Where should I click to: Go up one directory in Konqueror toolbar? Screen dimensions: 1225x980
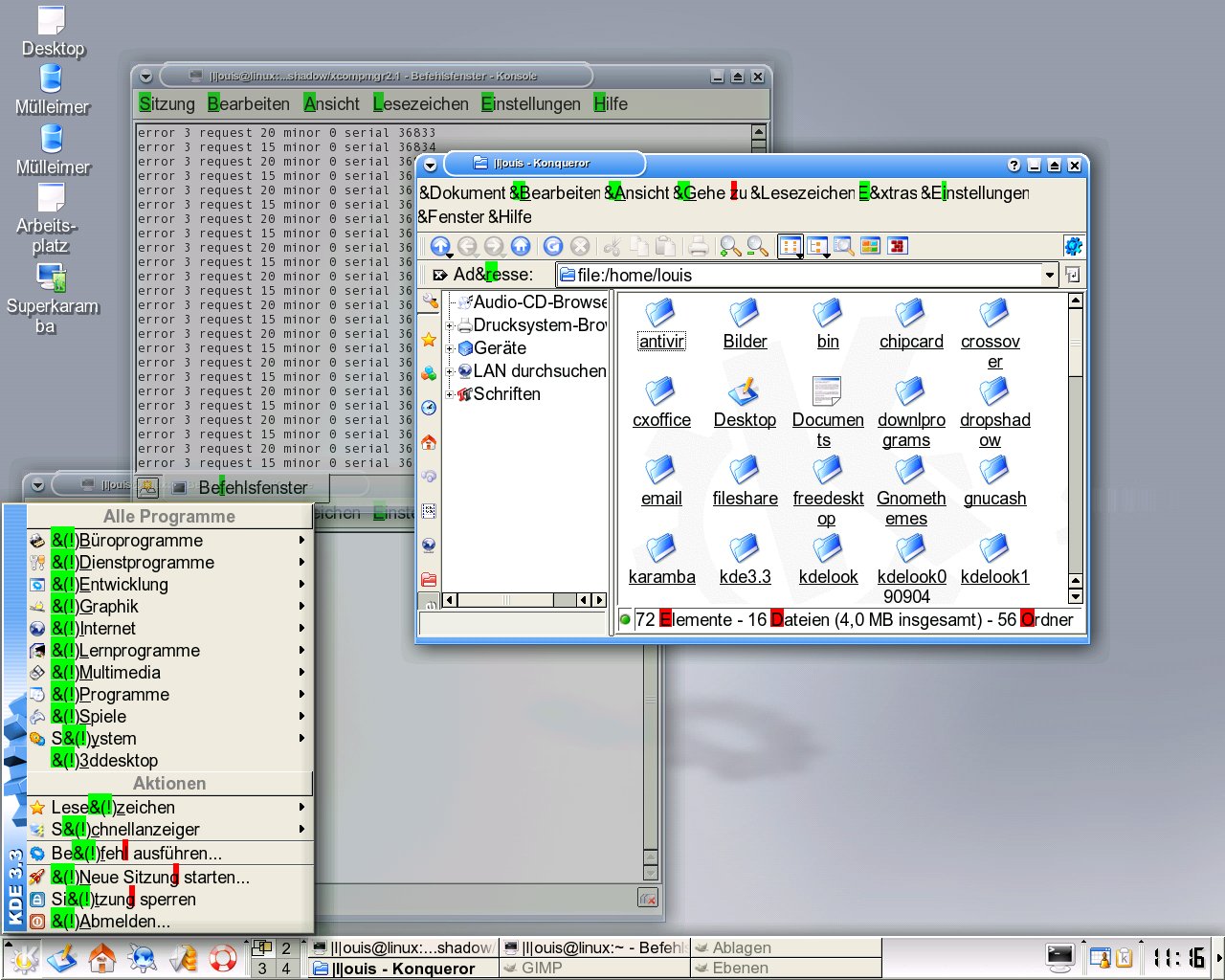[440, 247]
